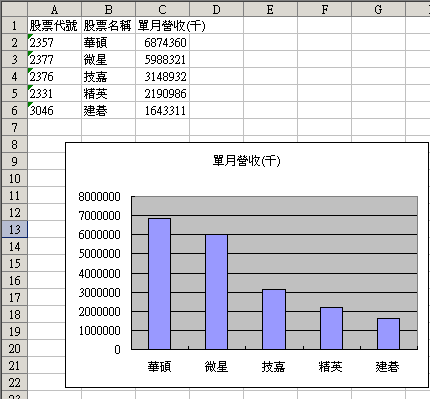Select the 建碁 bar in chart
The image size is (430, 399).
click(x=388, y=334)
